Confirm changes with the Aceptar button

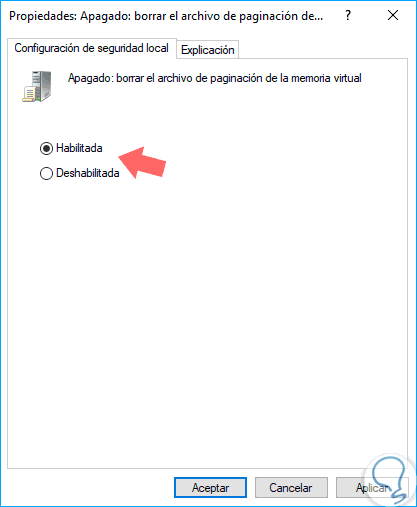coord(210,488)
